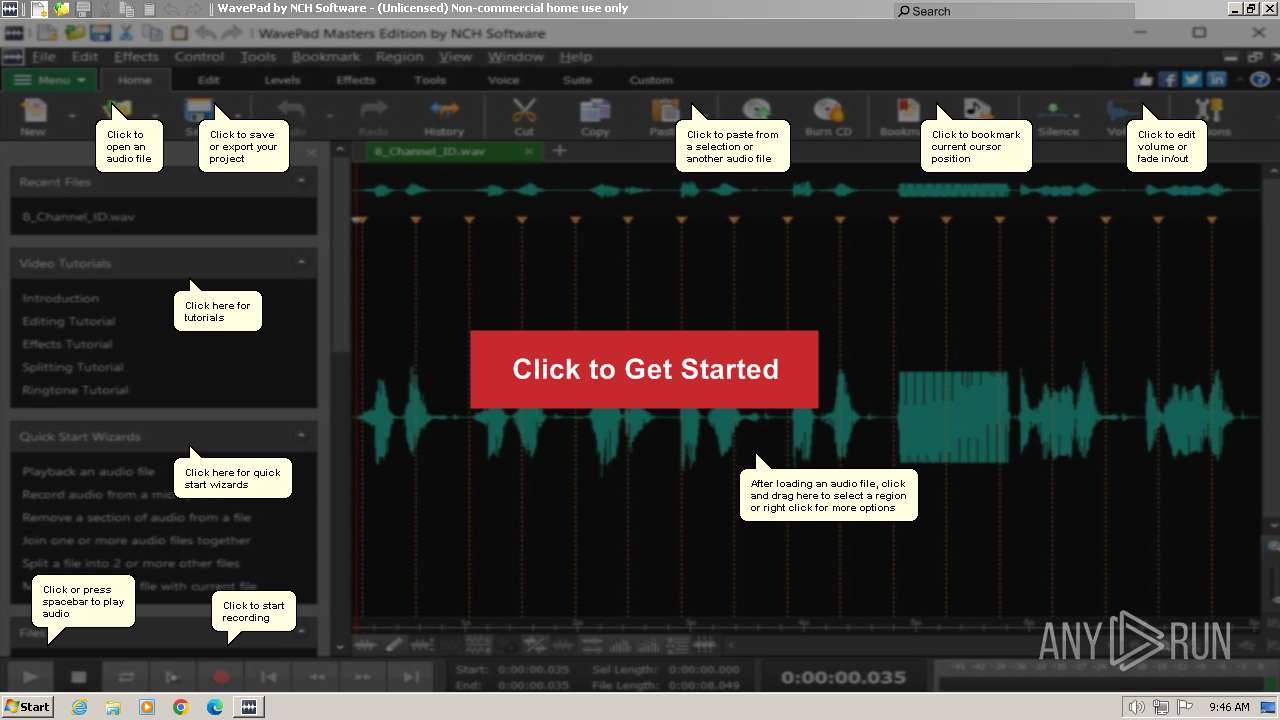Viewport: 1280px width, 720px height.
Task: Open the Splitting Tutorial link
Action: pos(72,367)
